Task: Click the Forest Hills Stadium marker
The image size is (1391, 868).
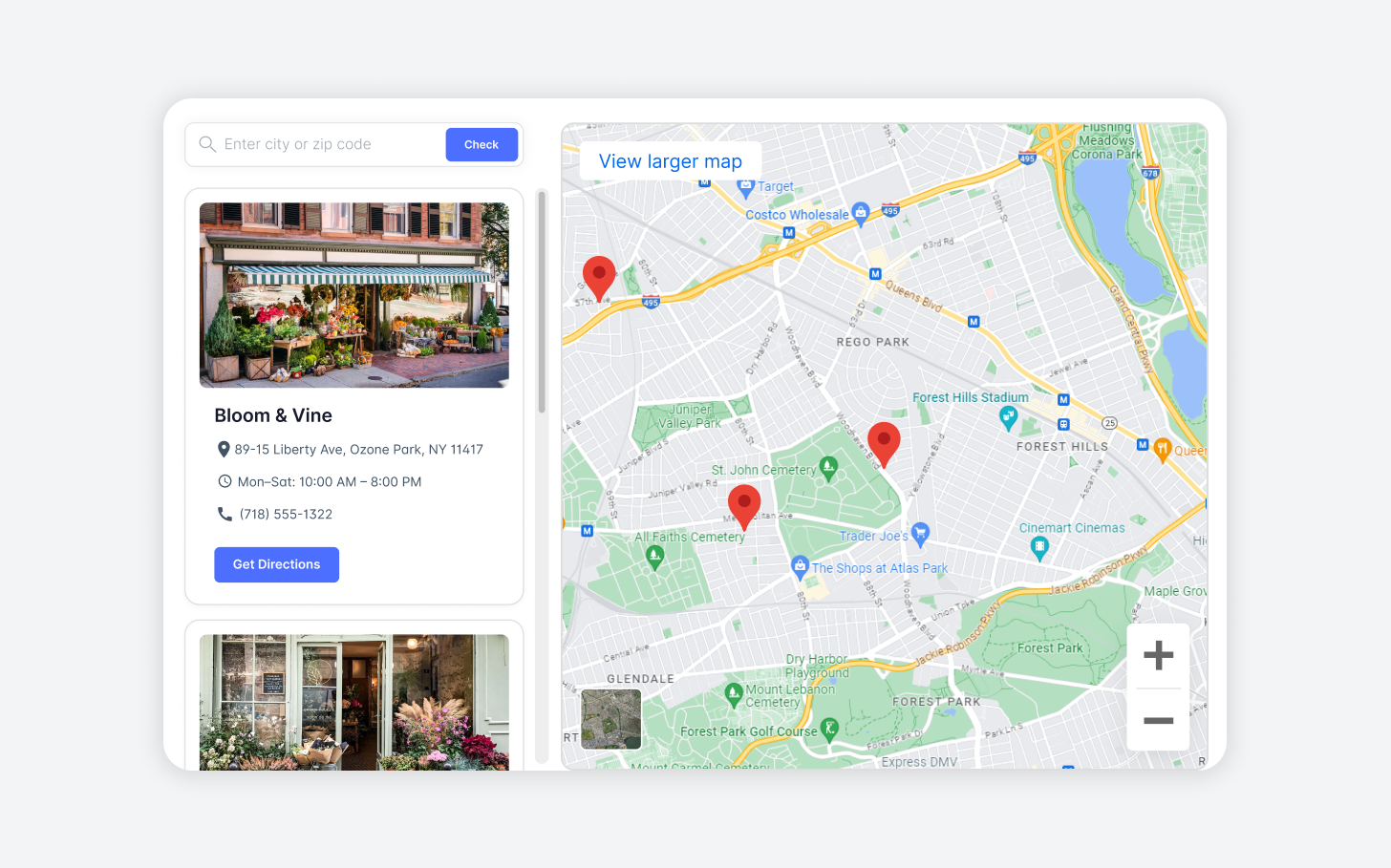Action: coord(1008,417)
